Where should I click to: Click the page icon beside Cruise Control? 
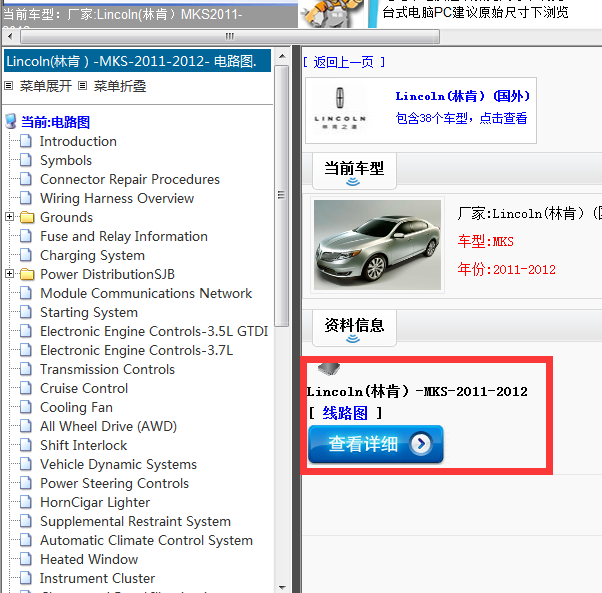pyautogui.click(x=26, y=388)
